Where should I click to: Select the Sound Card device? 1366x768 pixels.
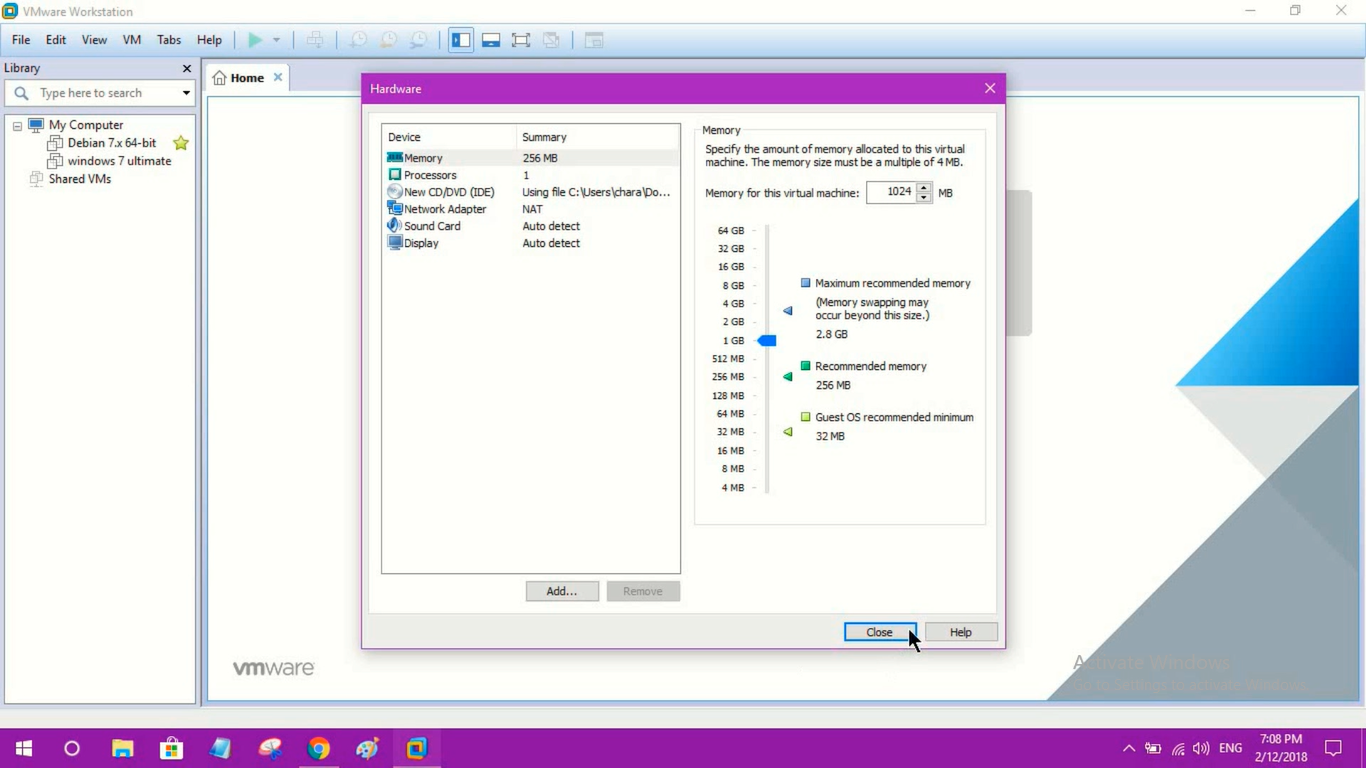click(430, 225)
